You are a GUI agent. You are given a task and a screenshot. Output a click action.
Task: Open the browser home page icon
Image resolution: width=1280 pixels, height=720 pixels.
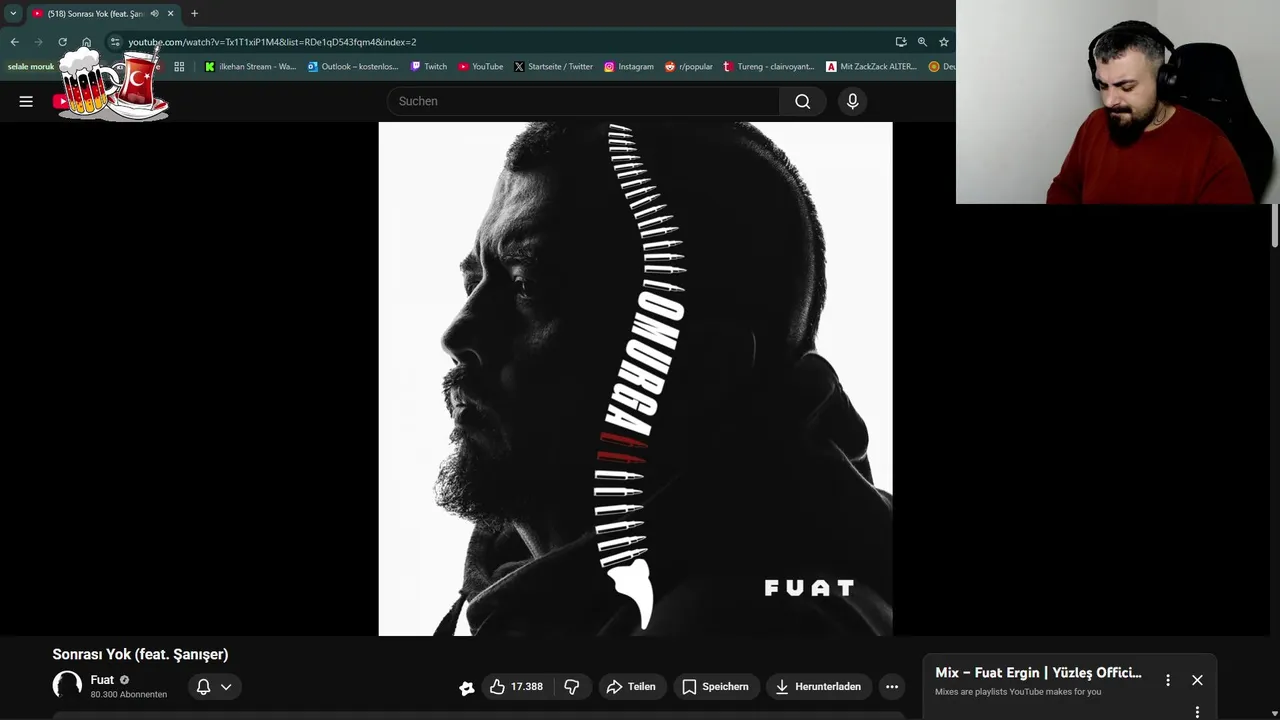[x=86, y=42]
